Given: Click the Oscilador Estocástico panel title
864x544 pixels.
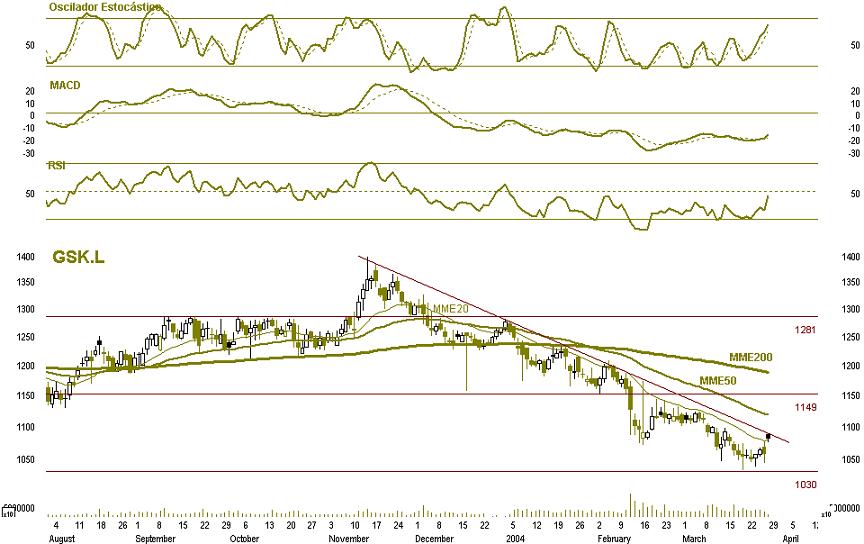Looking at the screenshot, I should coord(106,7).
